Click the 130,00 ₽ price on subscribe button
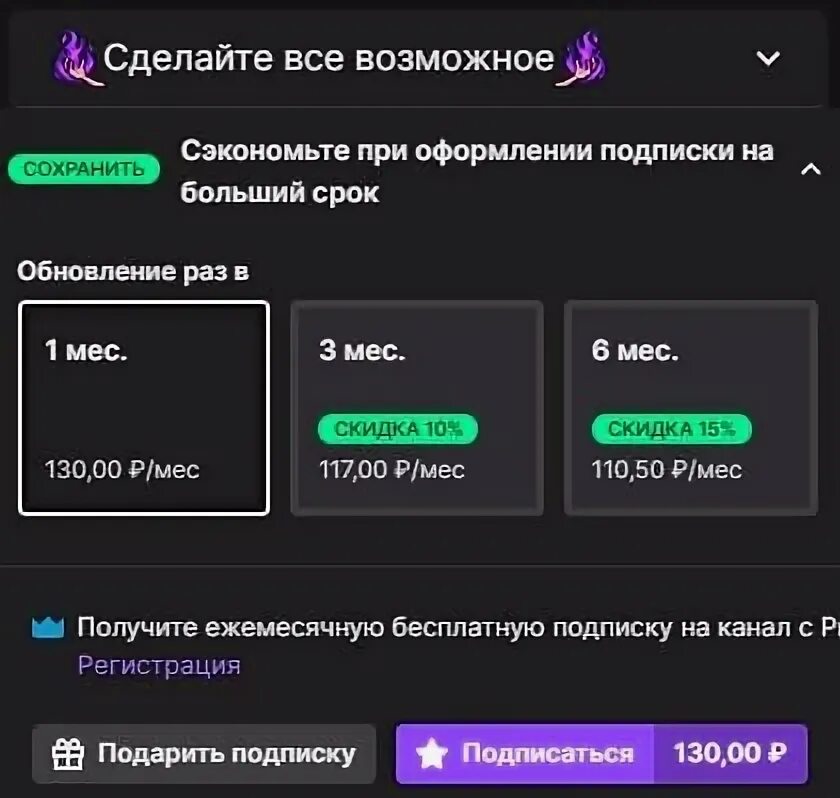The image size is (840, 798). [730, 753]
